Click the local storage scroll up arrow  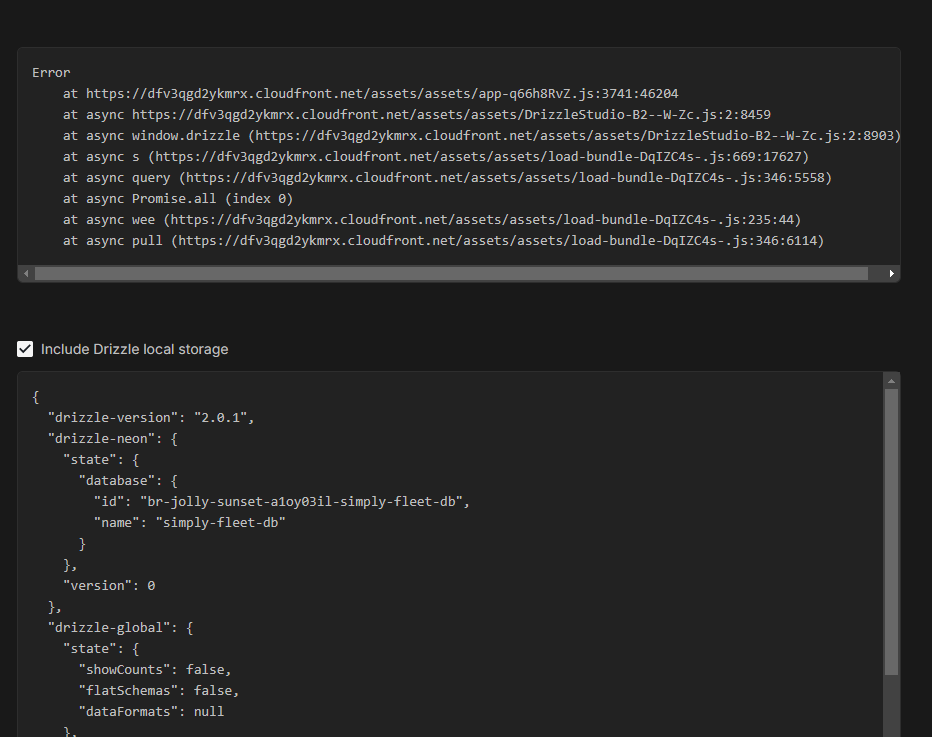891,380
